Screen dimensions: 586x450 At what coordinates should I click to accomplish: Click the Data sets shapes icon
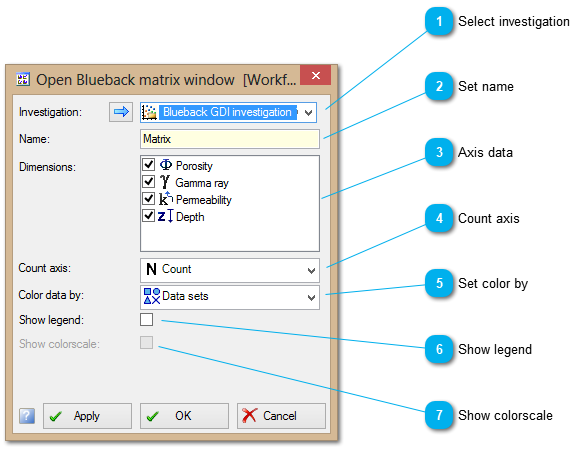pyautogui.click(x=152, y=296)
